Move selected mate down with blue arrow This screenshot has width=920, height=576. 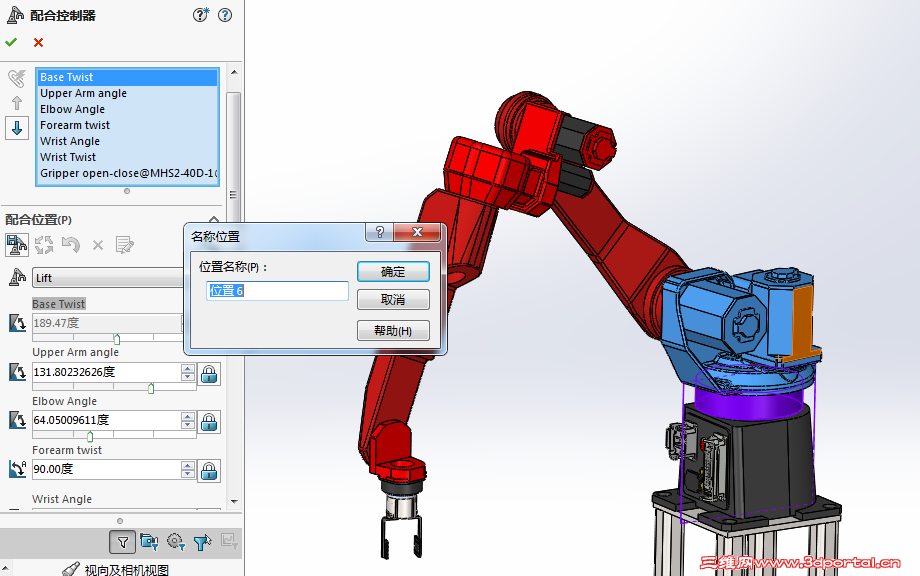[x=17, y=128]
